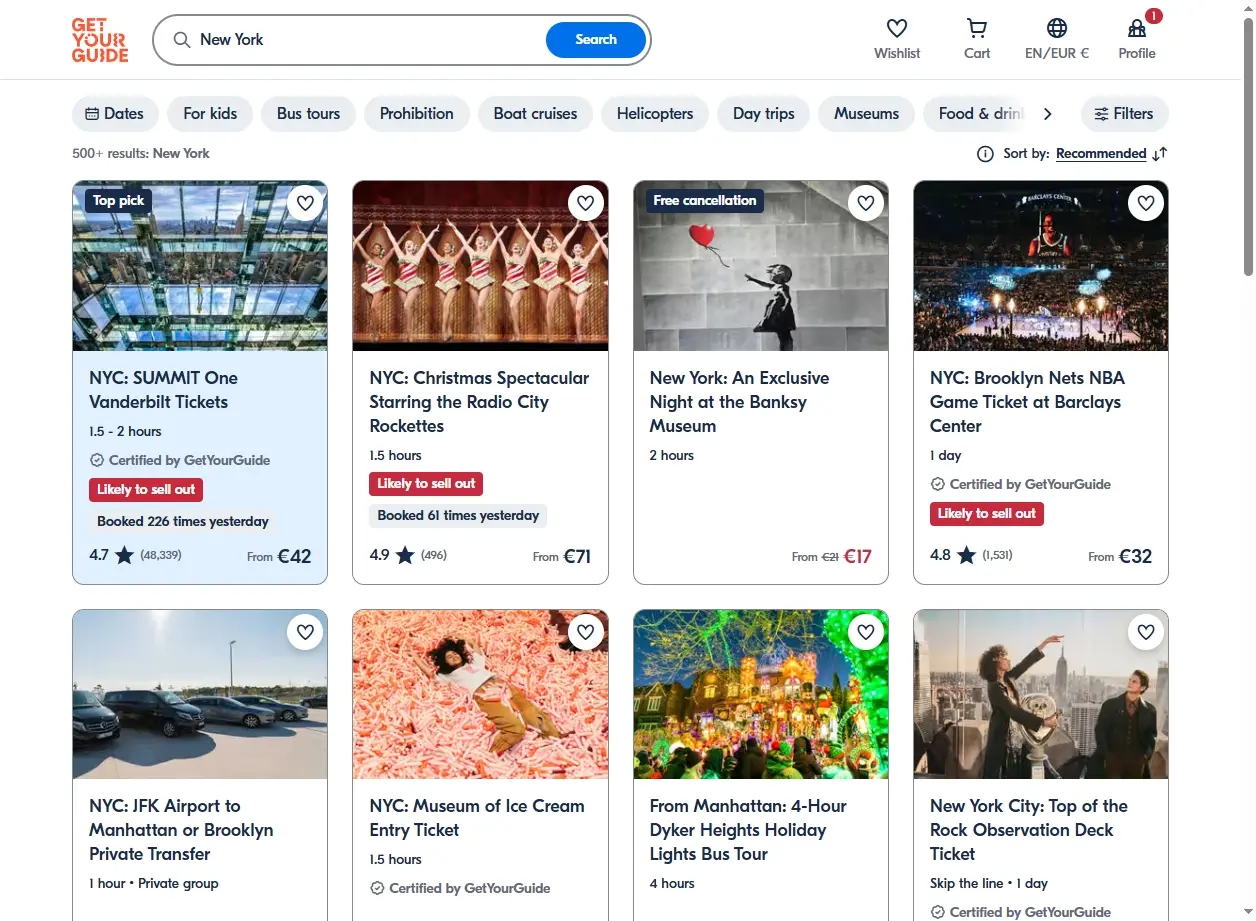Image resolution: width=1256 pixels, height=921 pixels.
Task: Click '500+ results: New York' text
Action: (x=141, y=154)
